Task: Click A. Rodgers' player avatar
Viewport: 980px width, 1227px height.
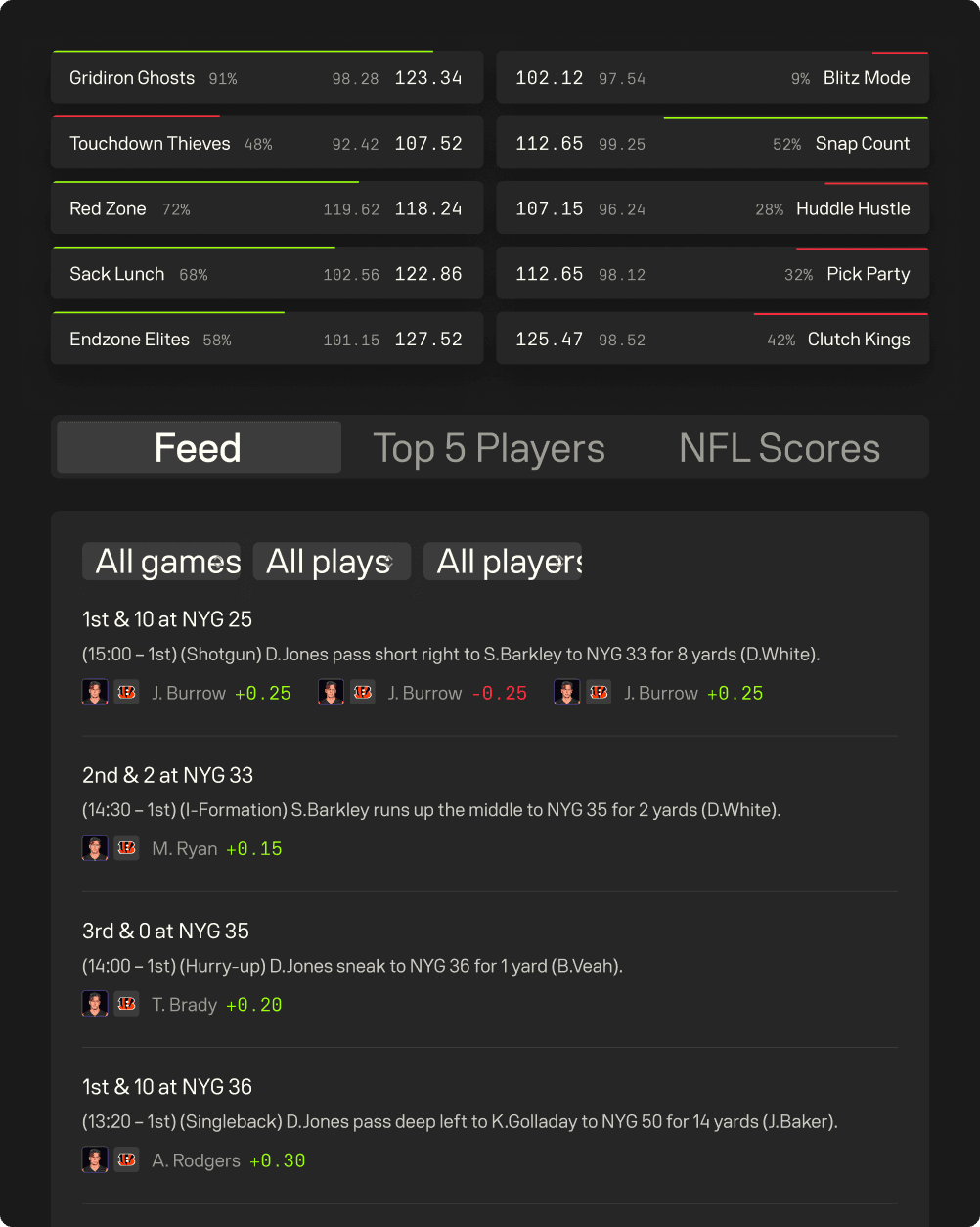Action: 95,1160
